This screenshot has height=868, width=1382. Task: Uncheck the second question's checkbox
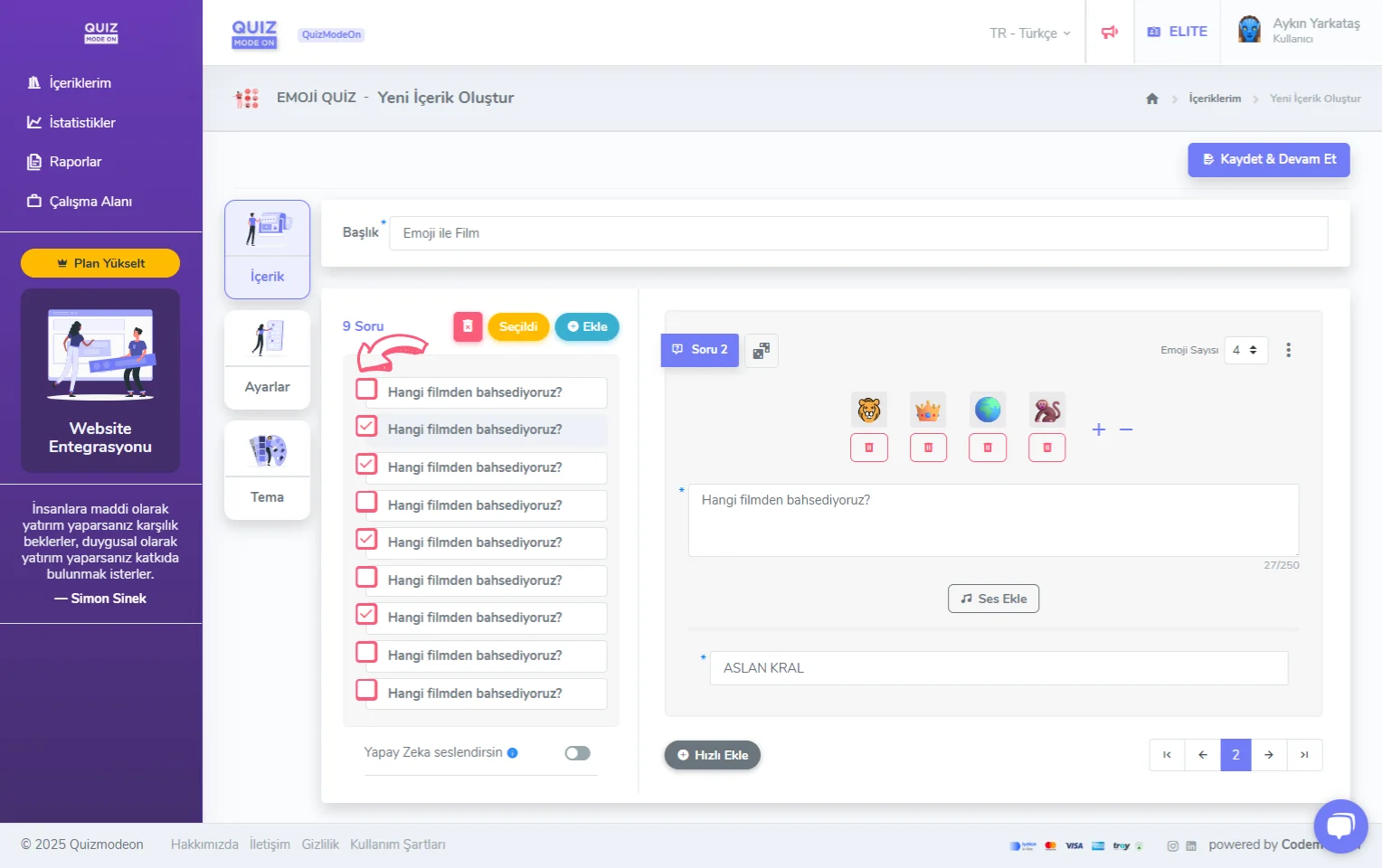[x=366, y=426]
